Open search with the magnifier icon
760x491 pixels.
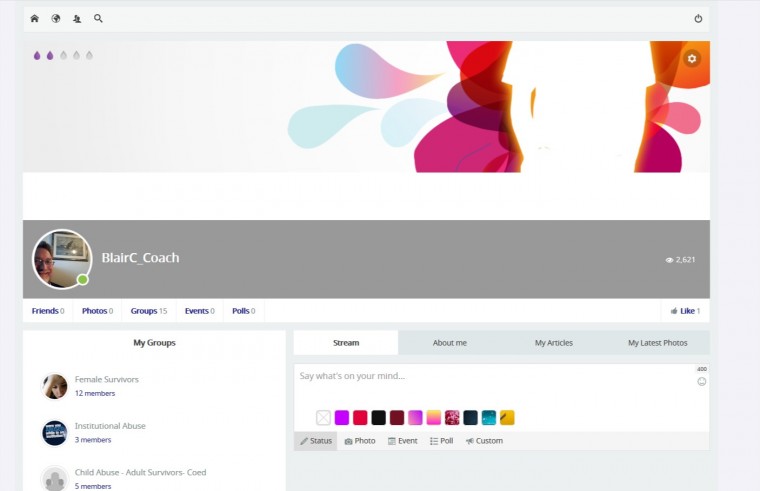pyautogui.click(x=98, y=18)
